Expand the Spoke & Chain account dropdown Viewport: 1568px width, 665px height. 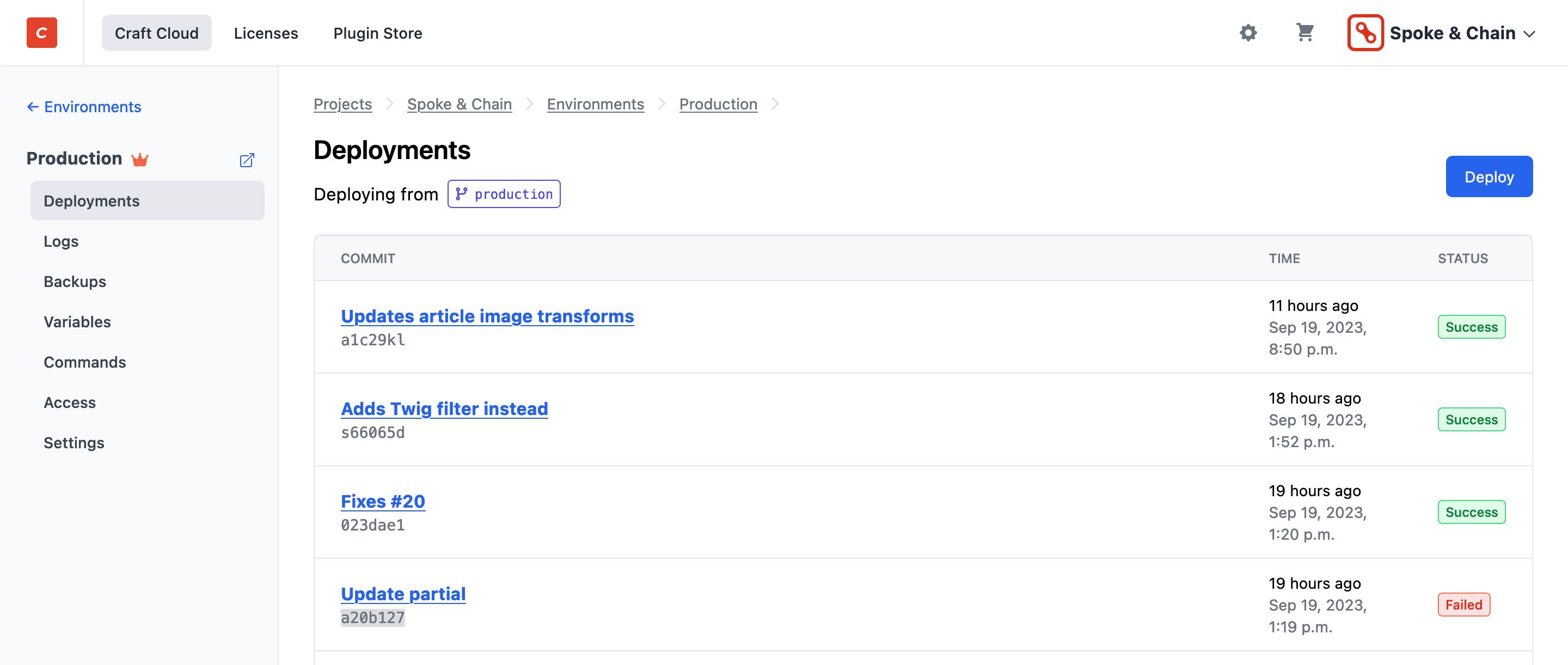point(1530,33)
